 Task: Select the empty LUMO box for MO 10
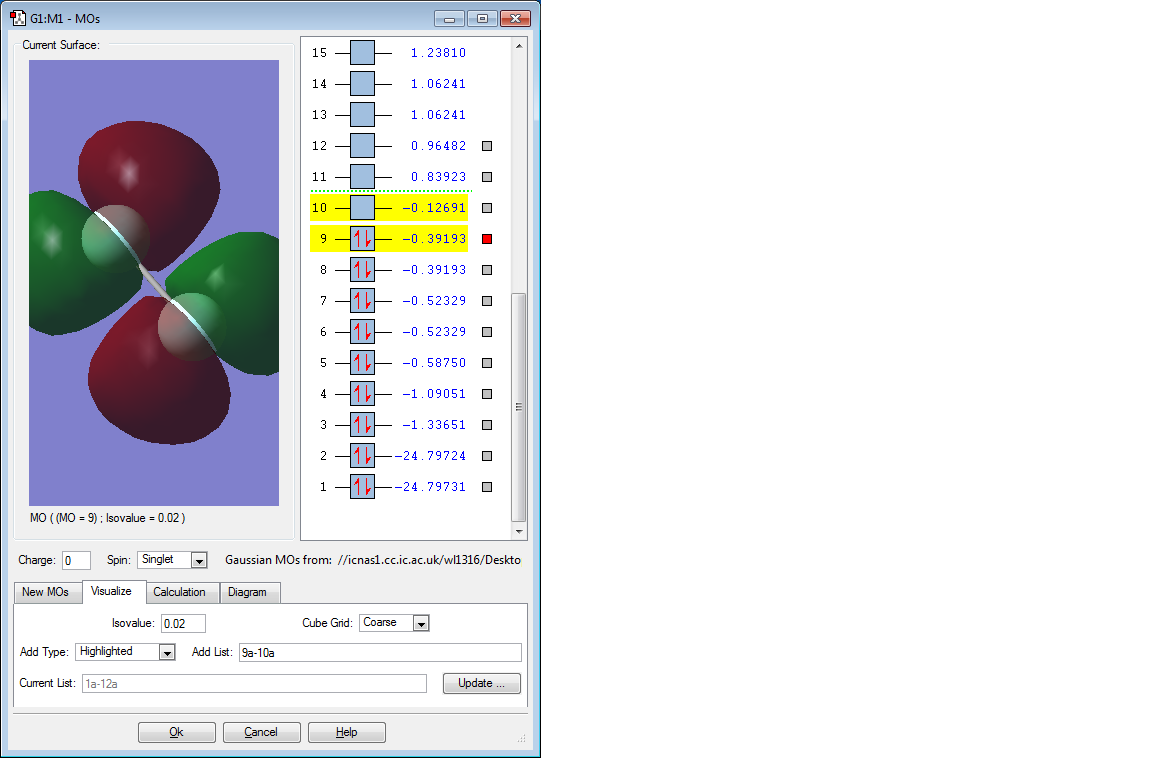[x=362, y=208]
